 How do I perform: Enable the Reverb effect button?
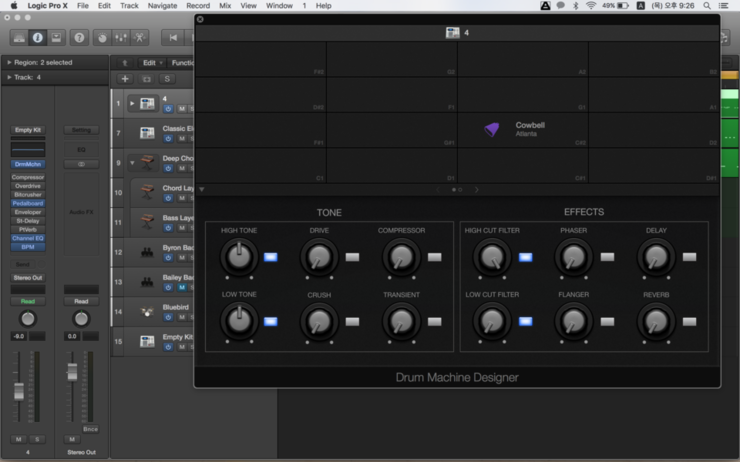pyautogui.click(x=690, y=321)
